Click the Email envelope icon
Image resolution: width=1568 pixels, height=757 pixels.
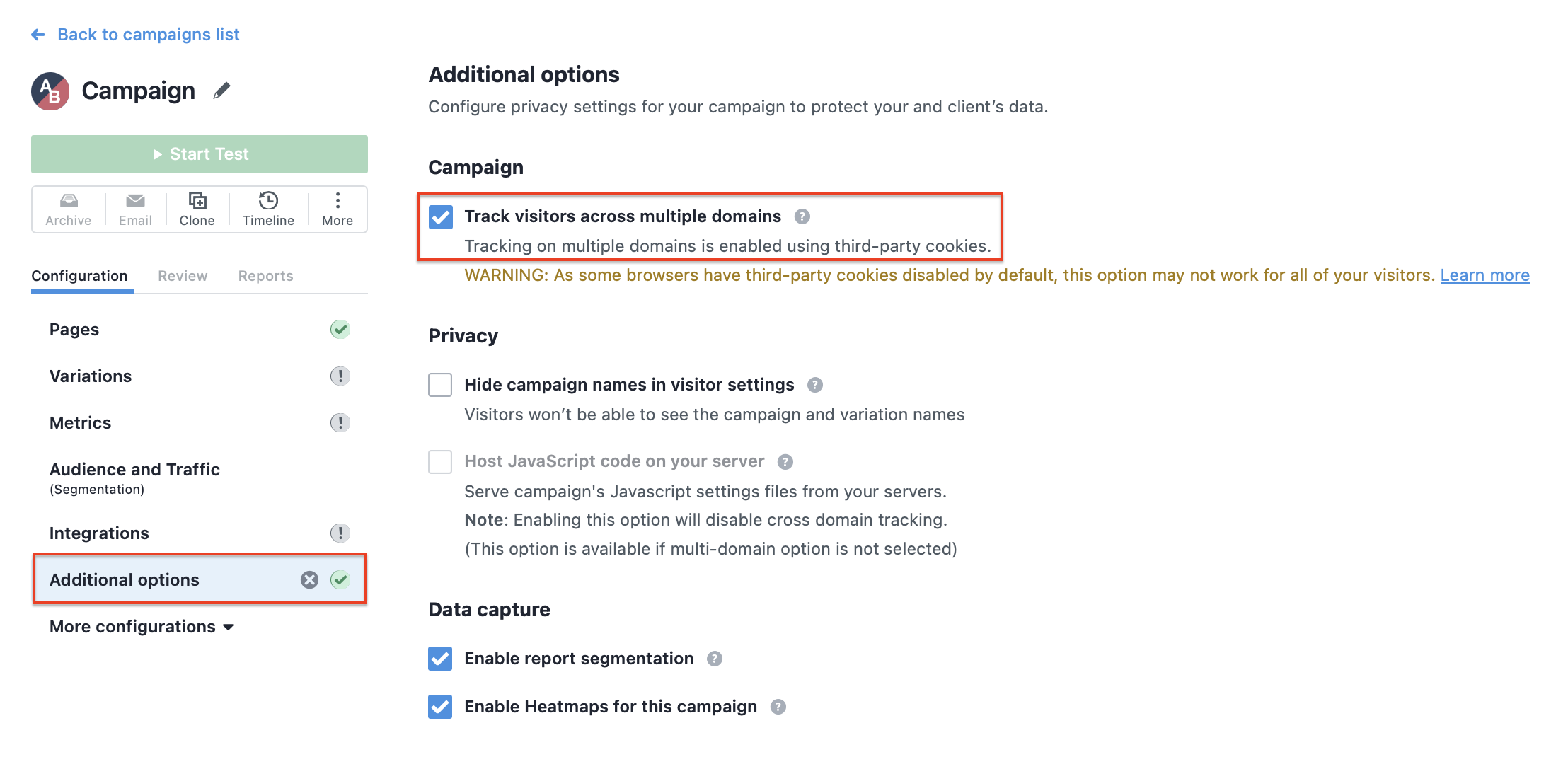coord(135,201)
